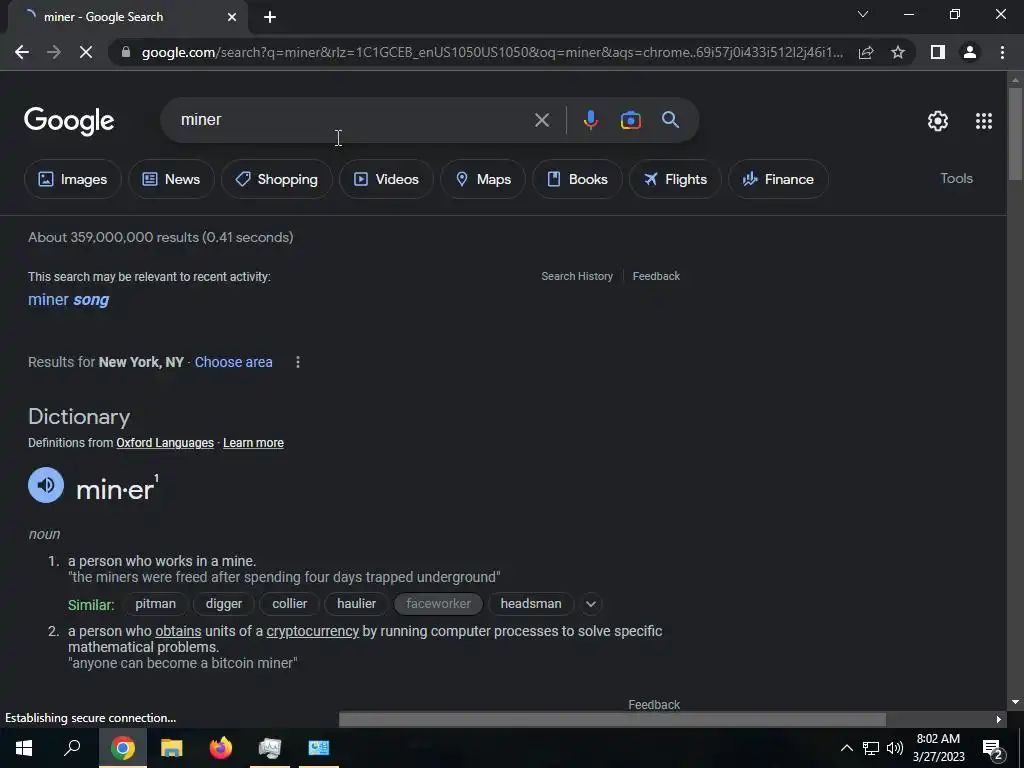Click the vertical scrollbar thumb

click(x=1015, y=133)
